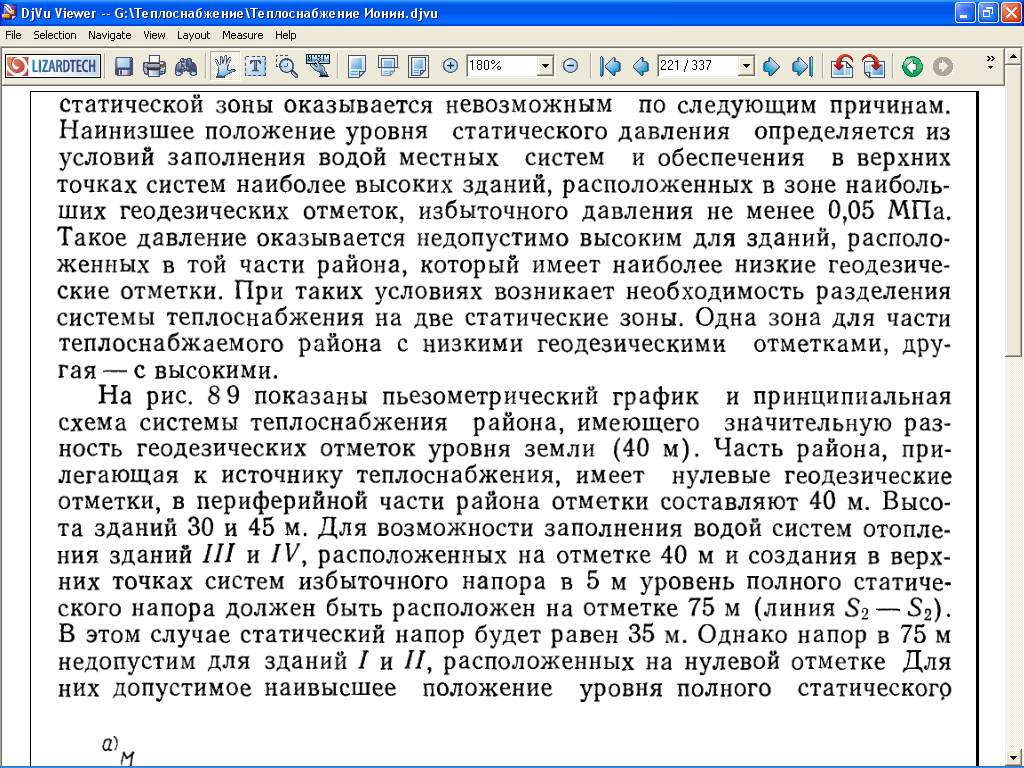Click the DjVu Viewer title bar icon

click(x=9, y=12)
